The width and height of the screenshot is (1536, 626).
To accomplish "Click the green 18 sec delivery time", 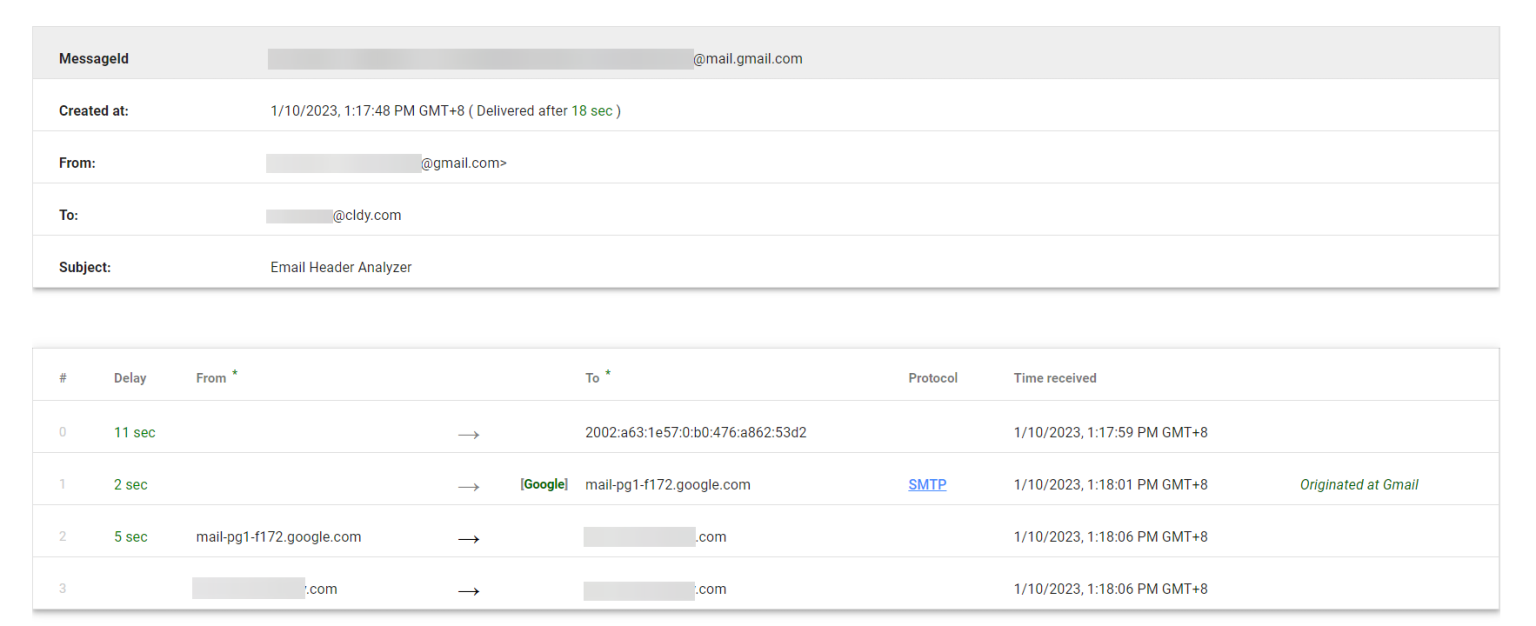I will coord(592,110).
